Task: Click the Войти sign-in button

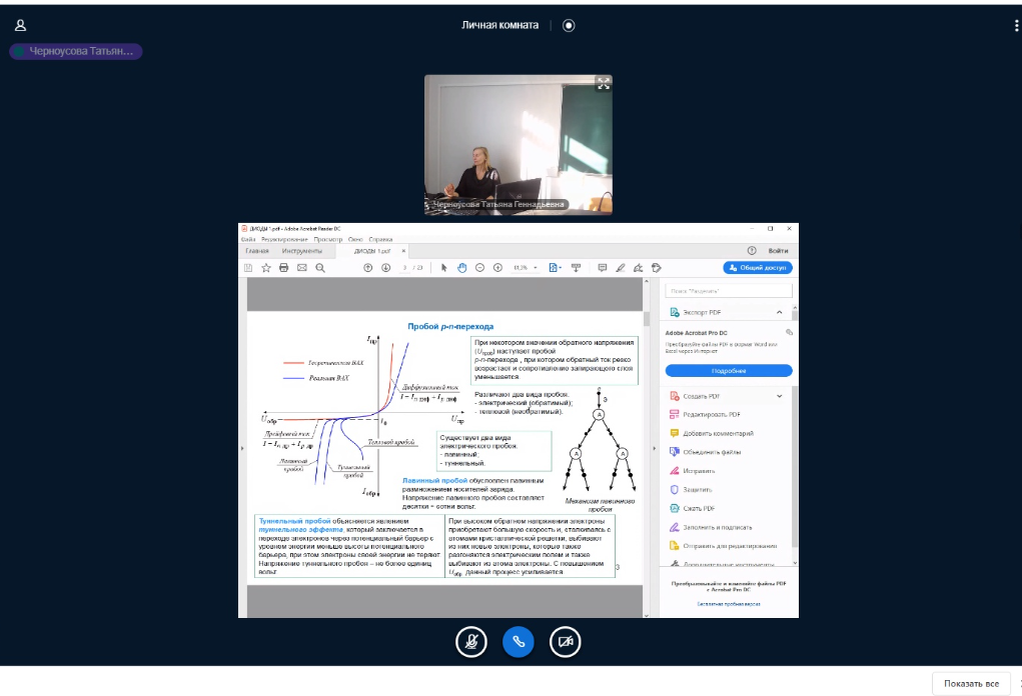Action: tap(778, 250)
